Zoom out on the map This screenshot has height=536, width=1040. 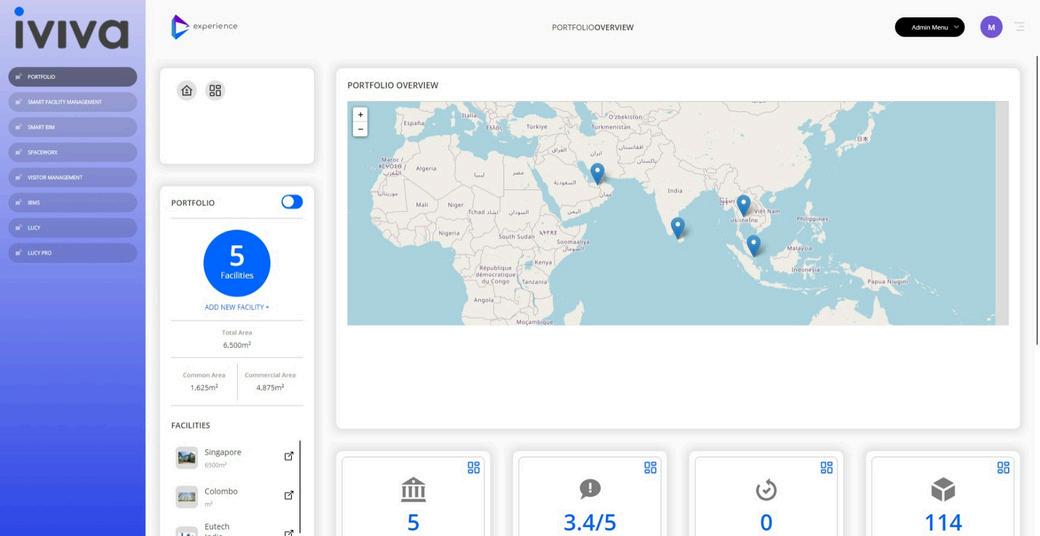360,129
